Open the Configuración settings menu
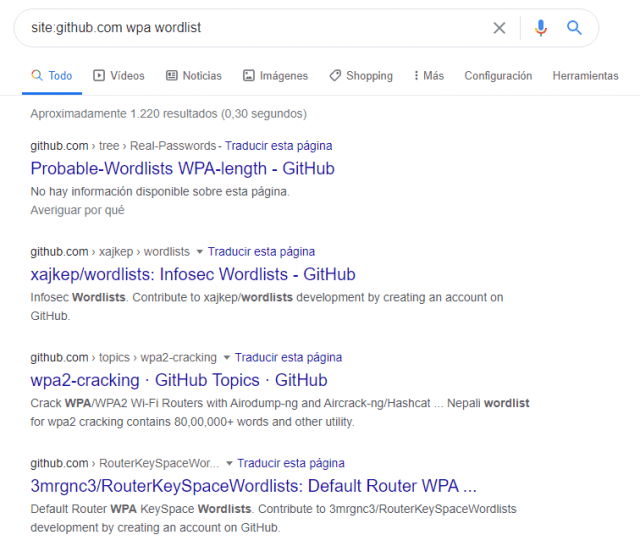The height and width of the screenshot is (557, 640). click(498, 76)
